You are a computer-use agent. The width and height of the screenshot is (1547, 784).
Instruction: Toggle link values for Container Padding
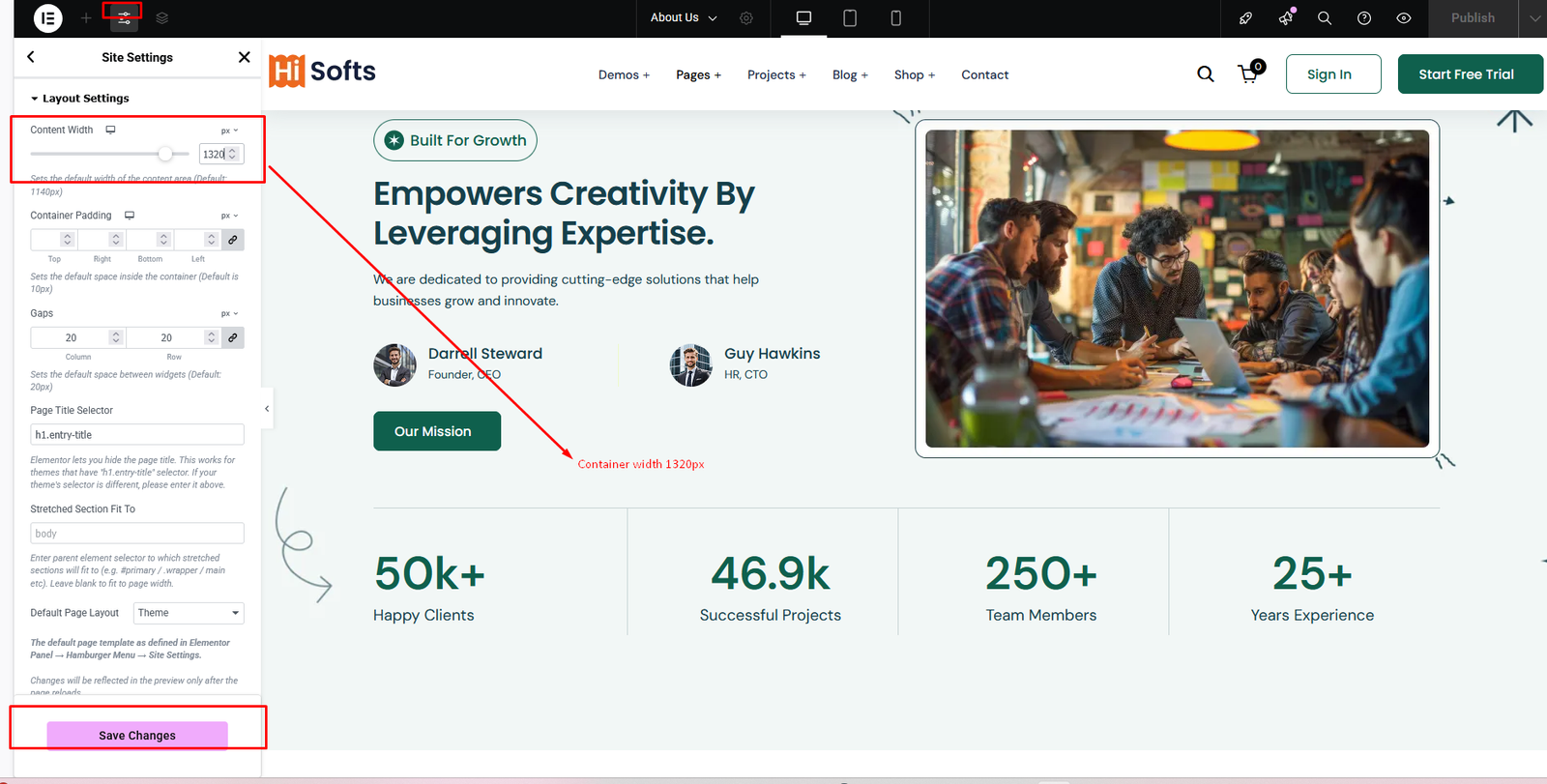pos(233,240)
